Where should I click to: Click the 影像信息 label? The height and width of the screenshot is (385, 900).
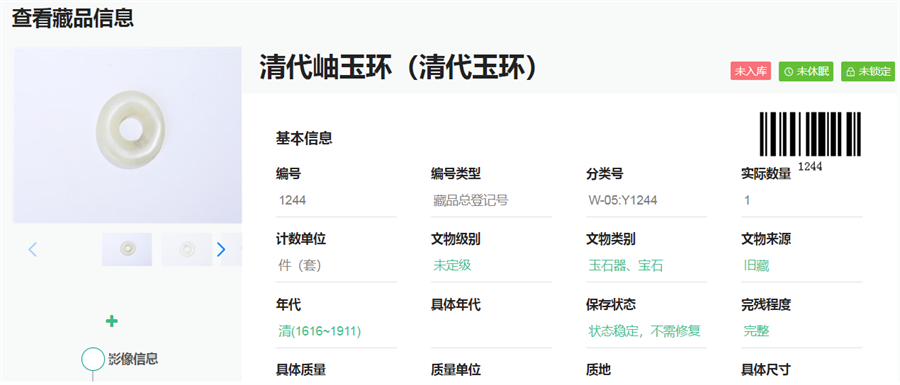click(133, 359)
